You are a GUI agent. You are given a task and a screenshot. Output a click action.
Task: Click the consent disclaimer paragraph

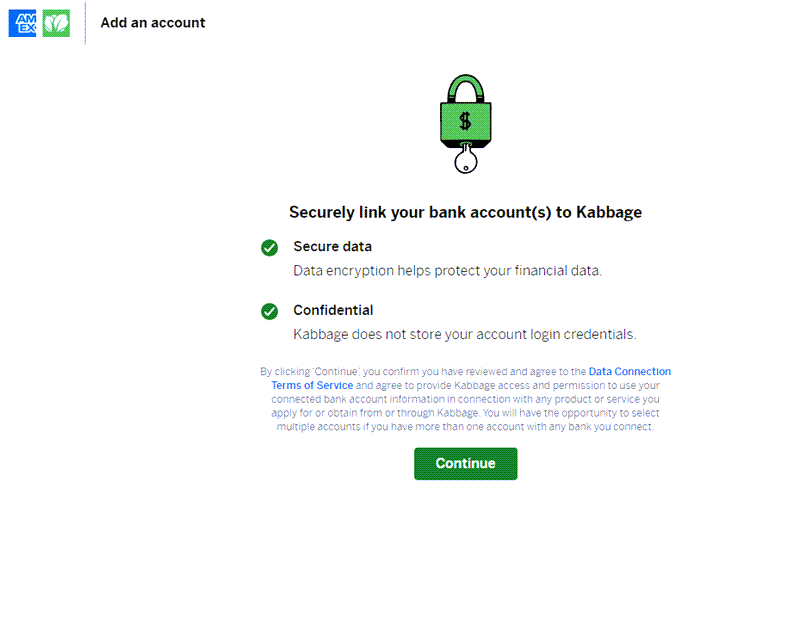click(x=465, y=399)
